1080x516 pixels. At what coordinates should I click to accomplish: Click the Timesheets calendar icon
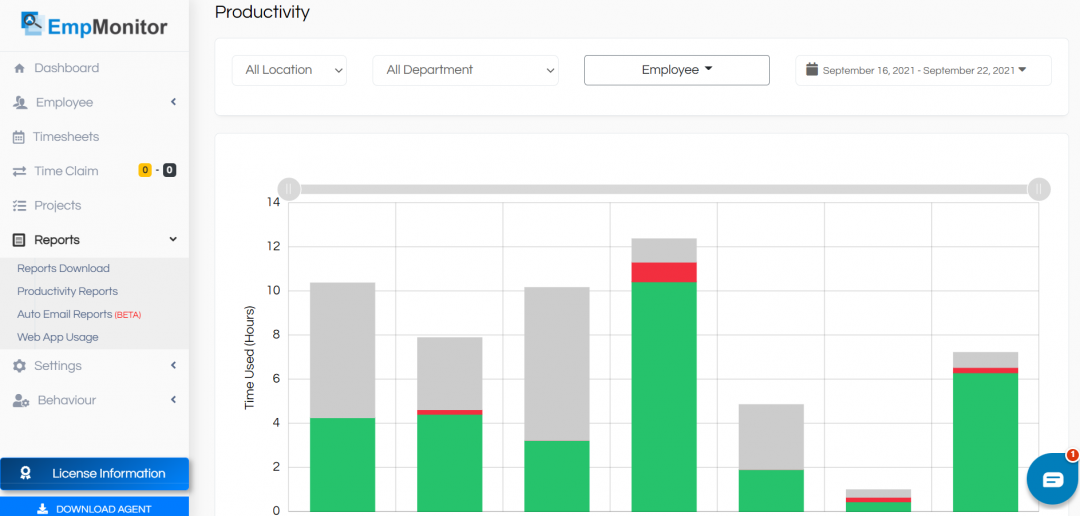19,137
